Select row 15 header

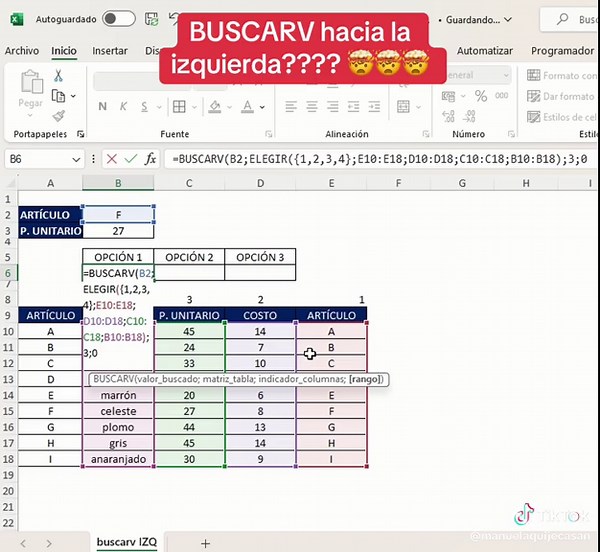coord(8,411)
